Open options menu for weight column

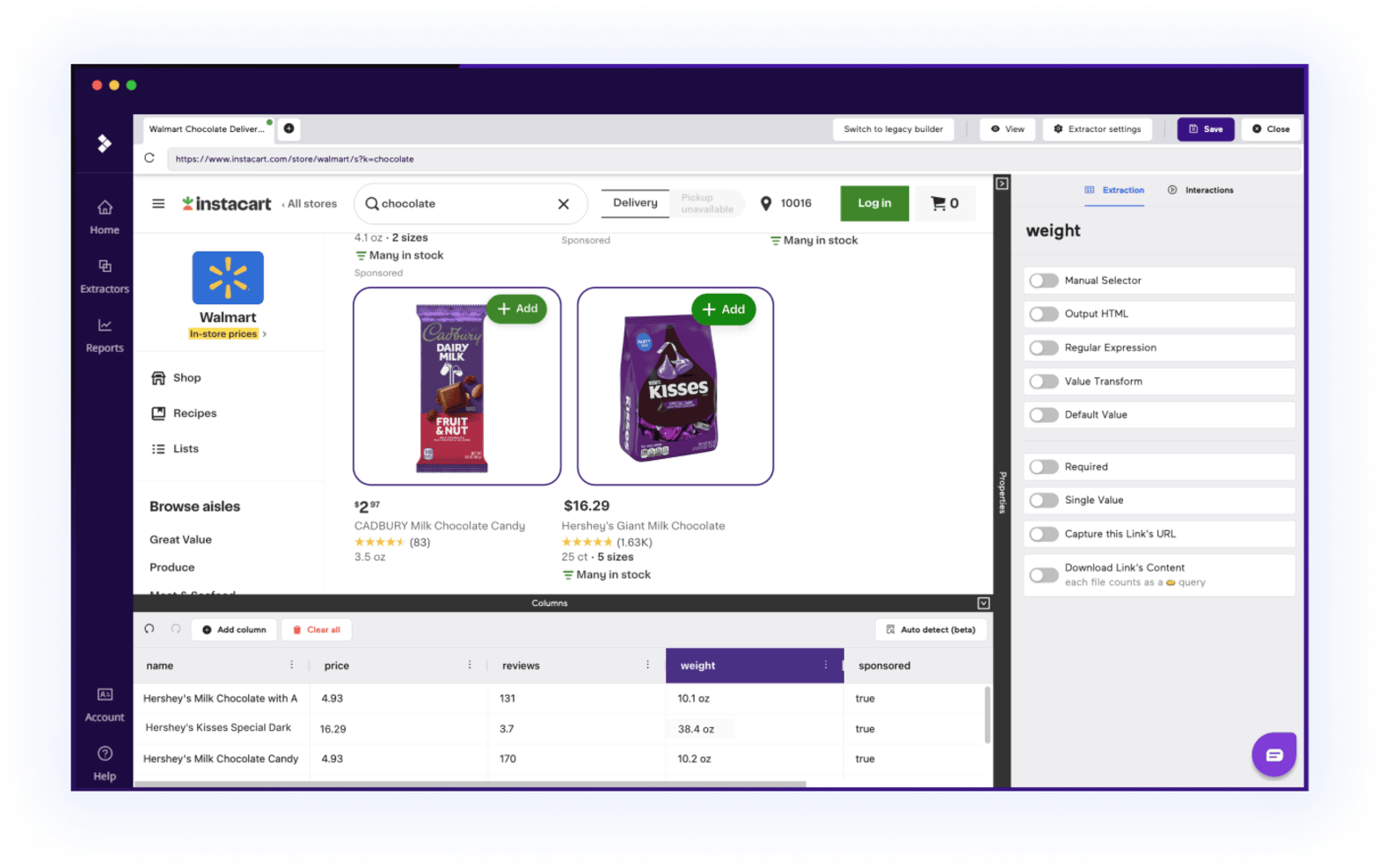[x=826, y=665]
